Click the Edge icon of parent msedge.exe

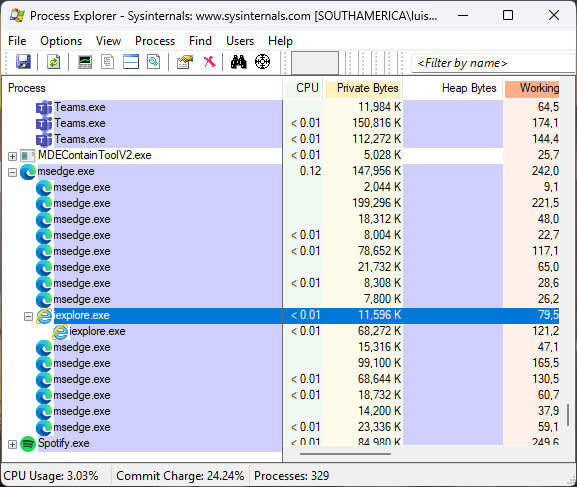[x=28, y=172]
